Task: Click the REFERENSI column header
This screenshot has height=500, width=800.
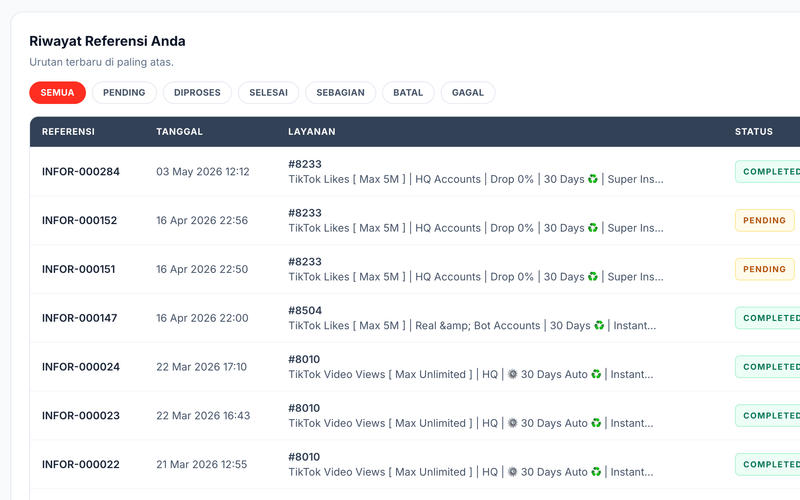Action: tap(68, 132)
